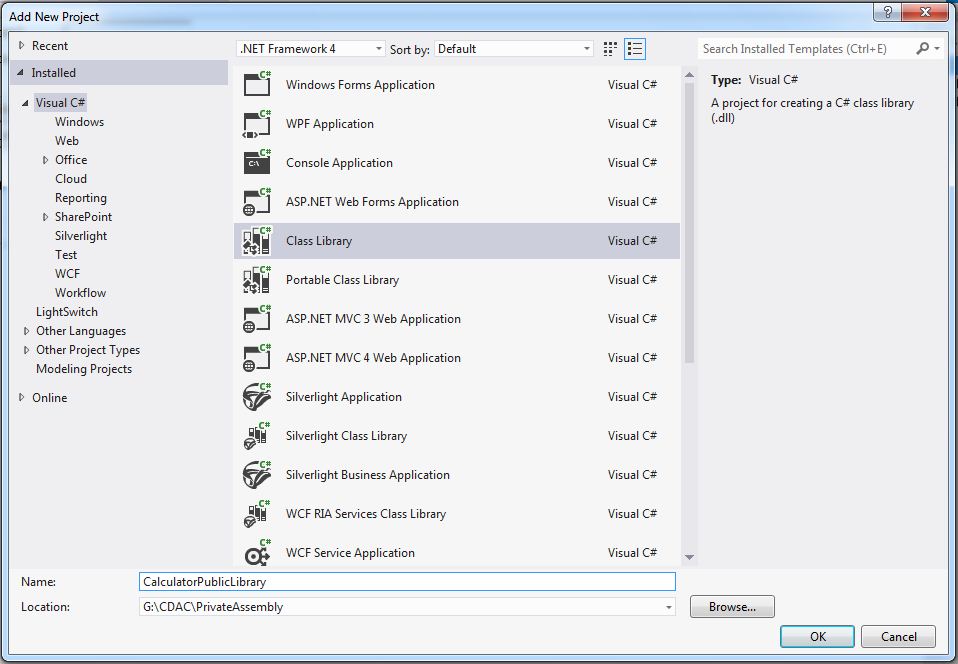The width and height of the screenshot is (958, 664).
Task: Expand the Other Languages node
Action: click(x=26, y=331)
